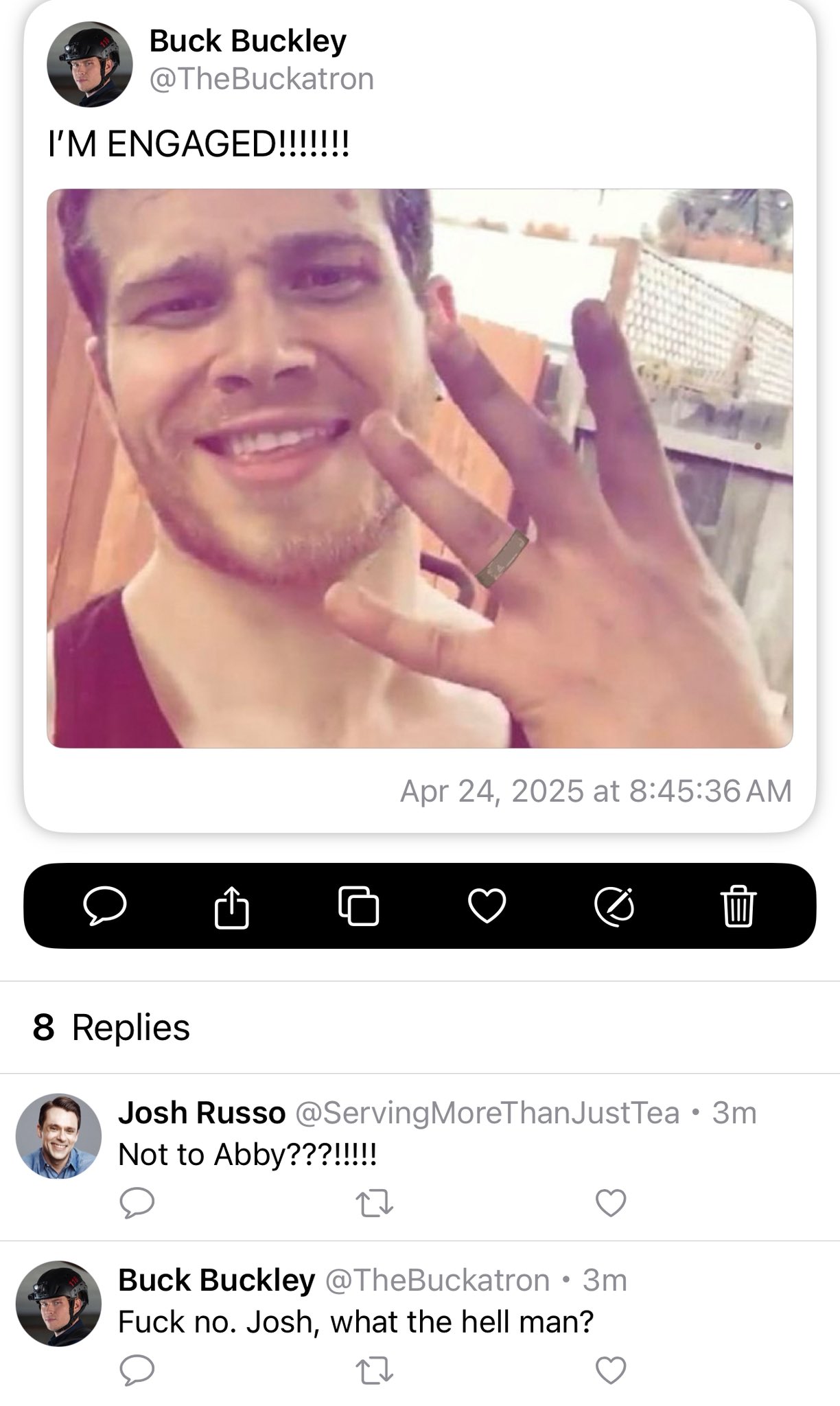
Task: Open the engagement ring photo
Action: click(420, 468)
